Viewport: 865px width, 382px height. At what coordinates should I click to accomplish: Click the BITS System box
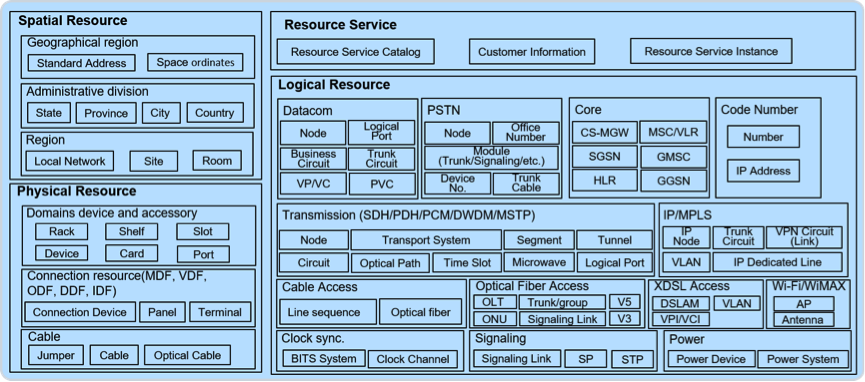click(324, 359)
